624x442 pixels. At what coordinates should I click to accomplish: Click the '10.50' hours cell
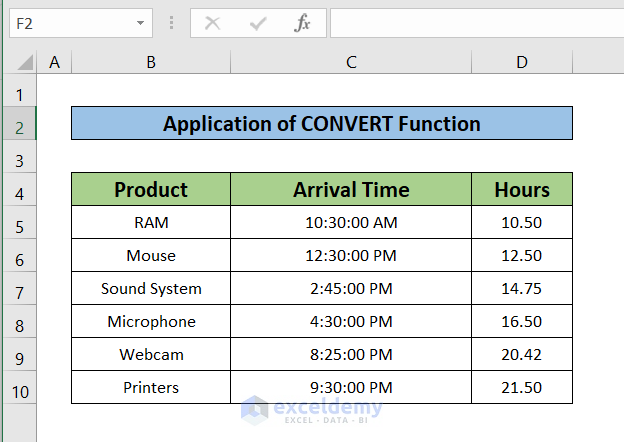click(522, 222)
